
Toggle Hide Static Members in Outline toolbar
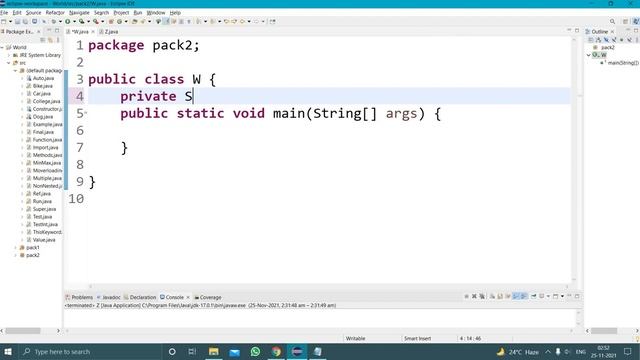(614, 40)
